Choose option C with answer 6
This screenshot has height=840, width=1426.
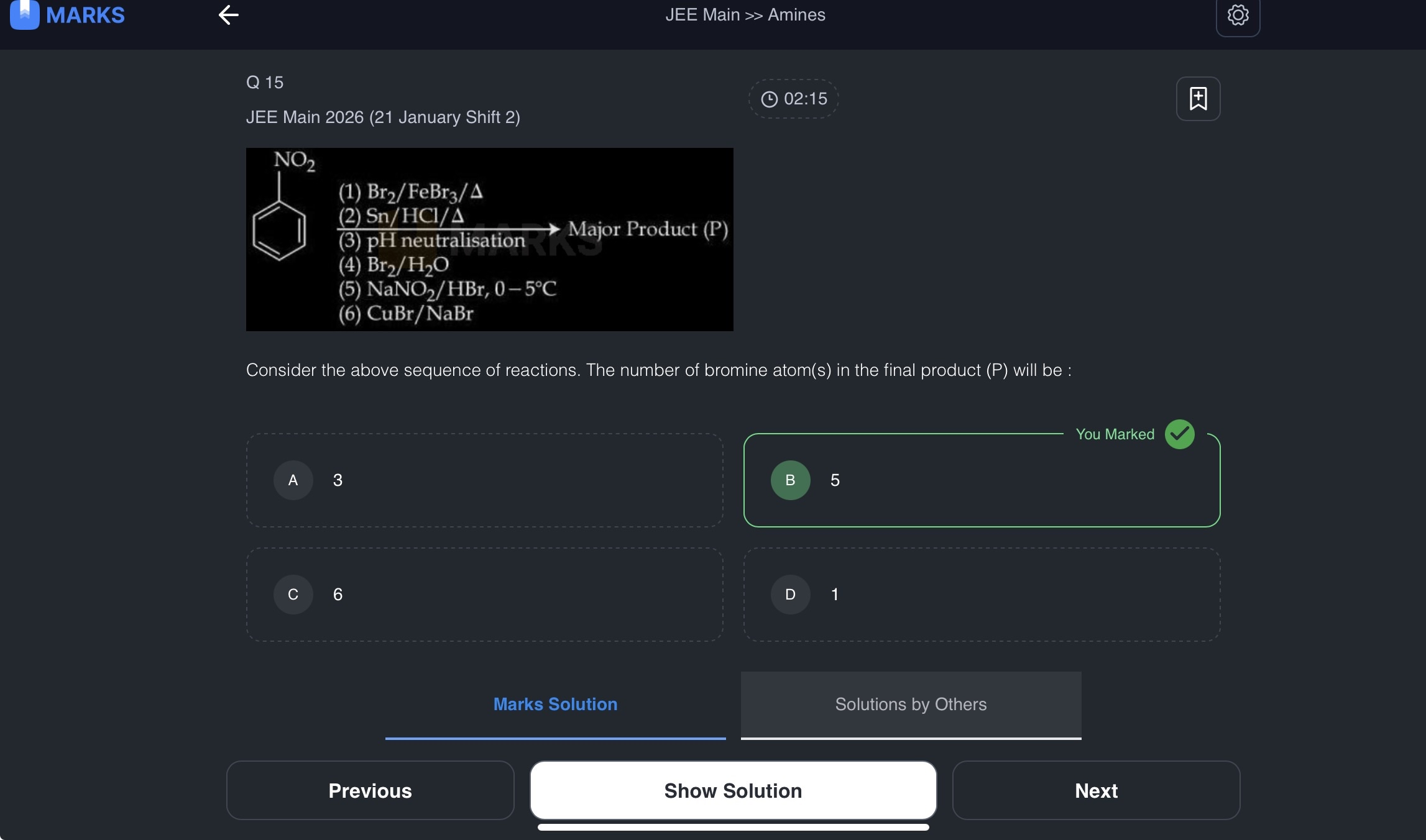pos(484,595)
